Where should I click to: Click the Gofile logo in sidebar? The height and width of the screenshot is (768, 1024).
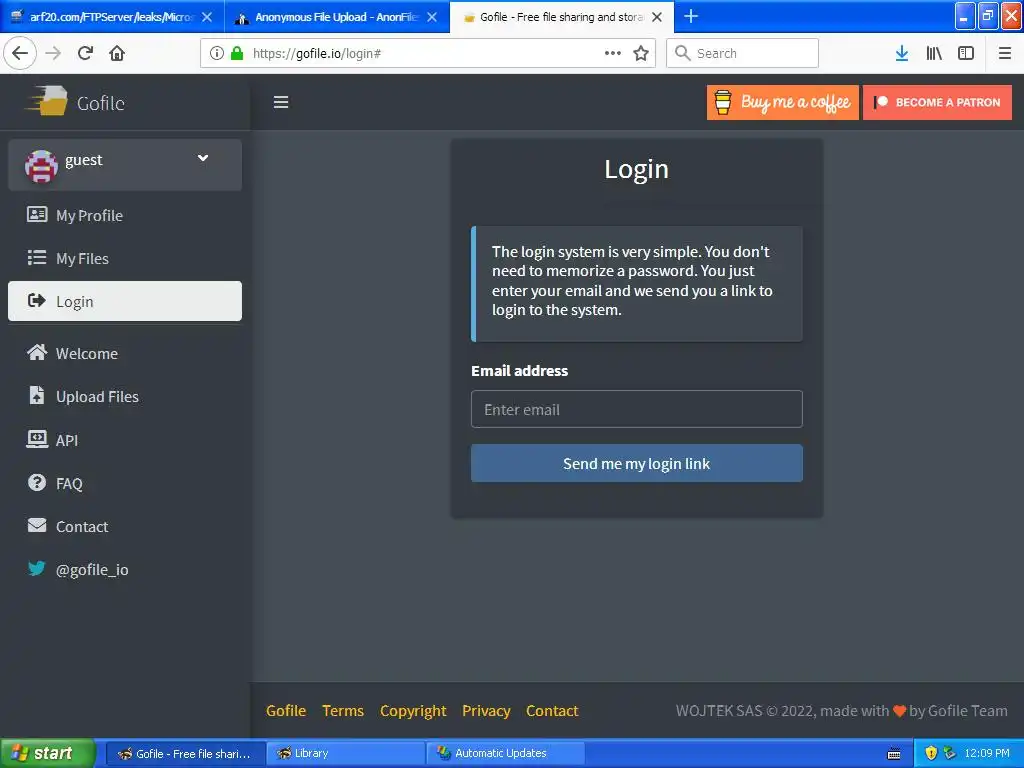point(75,102)
